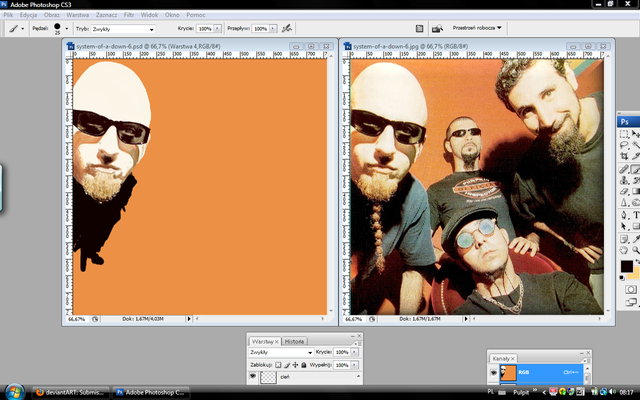Select the Eraser tool
640x400 pixels.
(x=624, y=192)
